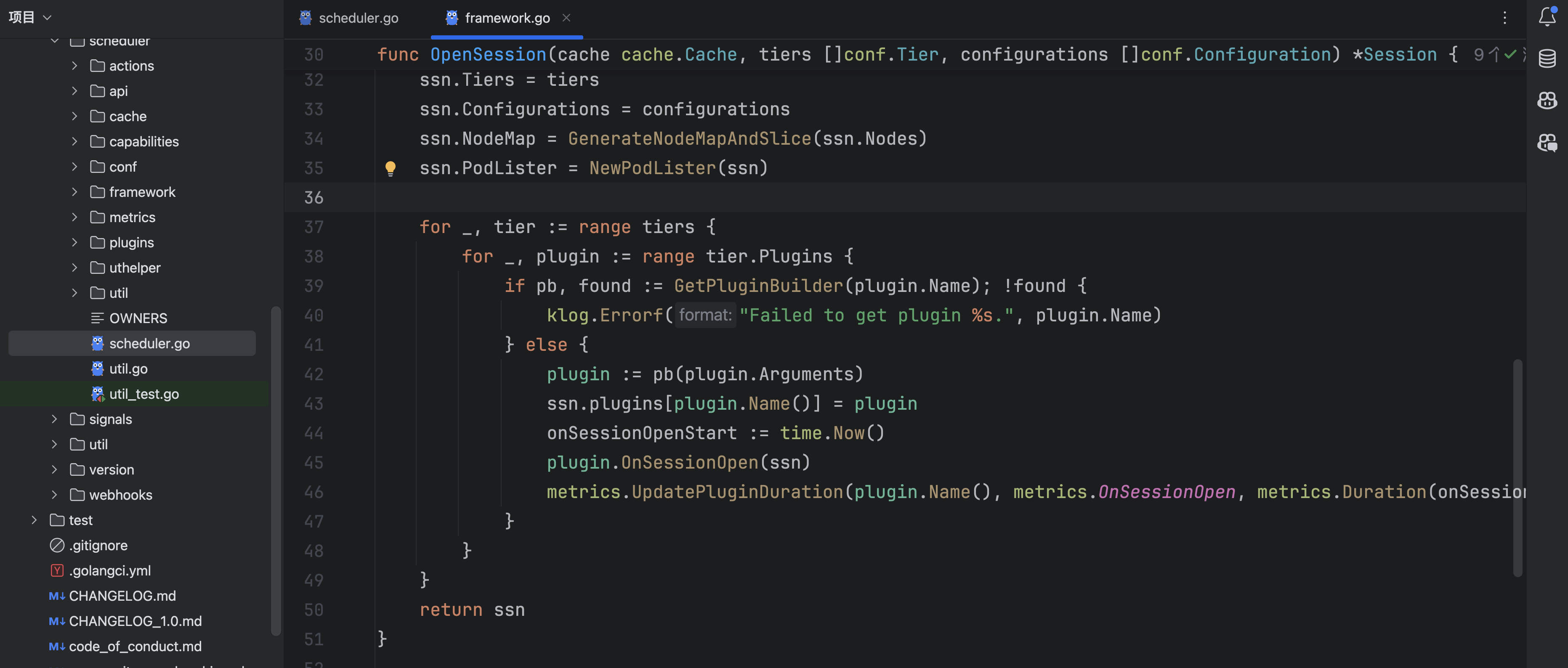Viewport: 1568px width, 668px height.
Task: Collapse the scheduler folder
Action: tap(55, 41)
